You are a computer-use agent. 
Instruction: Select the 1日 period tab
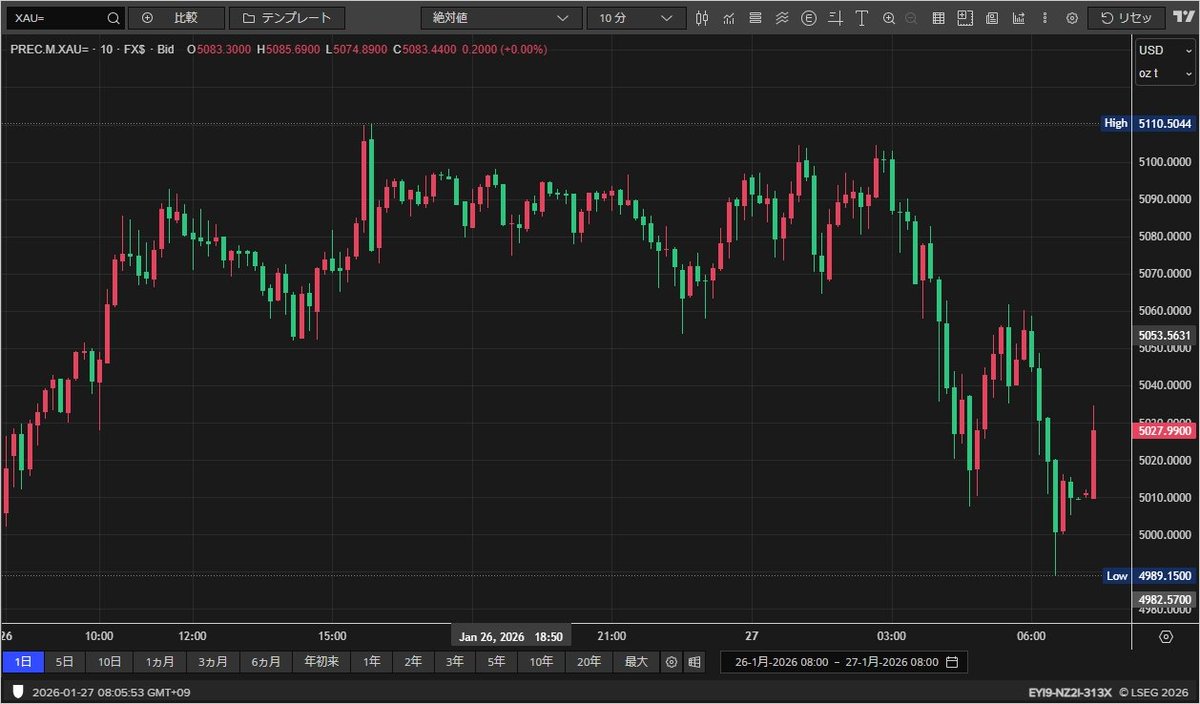coord(23,662)
